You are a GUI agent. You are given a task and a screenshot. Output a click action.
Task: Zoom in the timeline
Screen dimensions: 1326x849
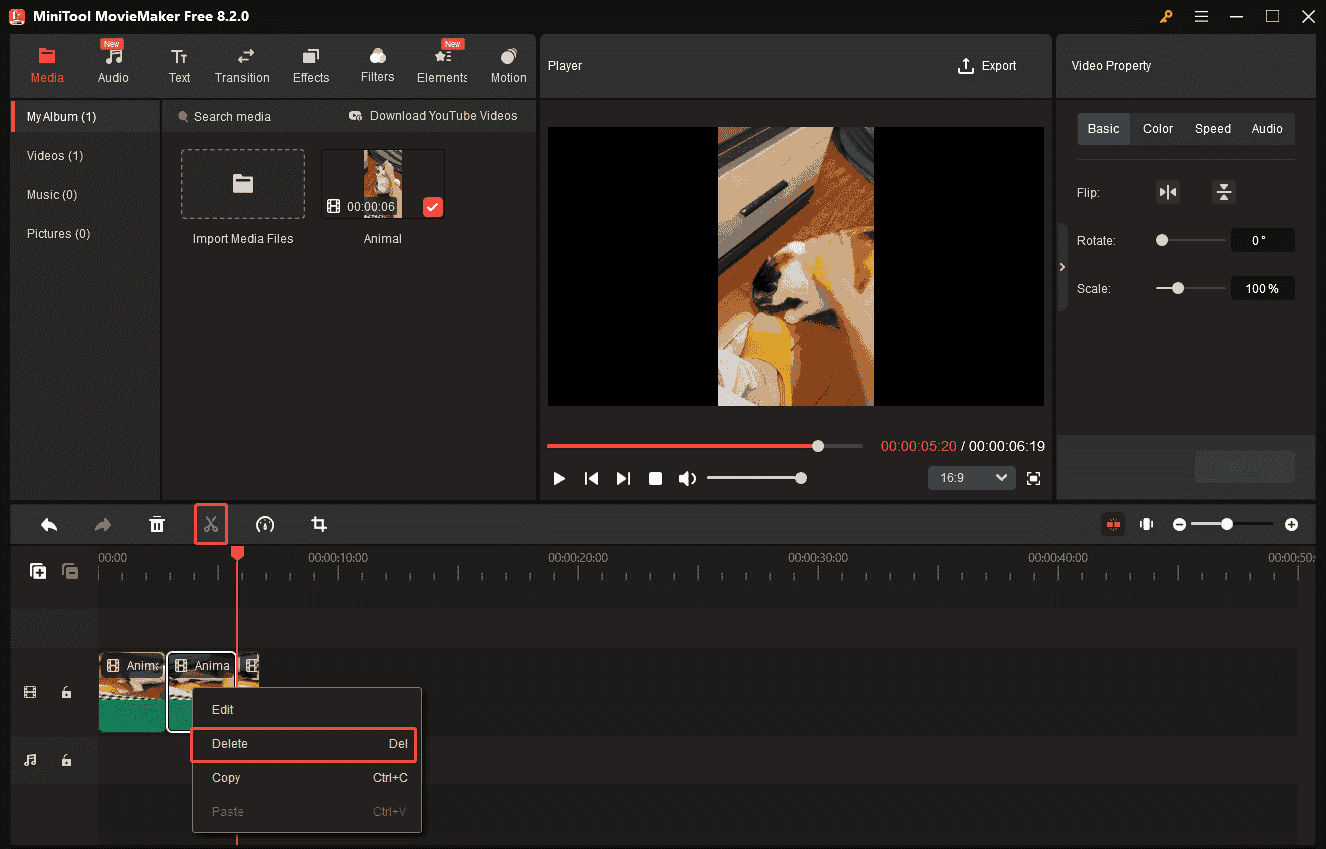[1292, 524]
